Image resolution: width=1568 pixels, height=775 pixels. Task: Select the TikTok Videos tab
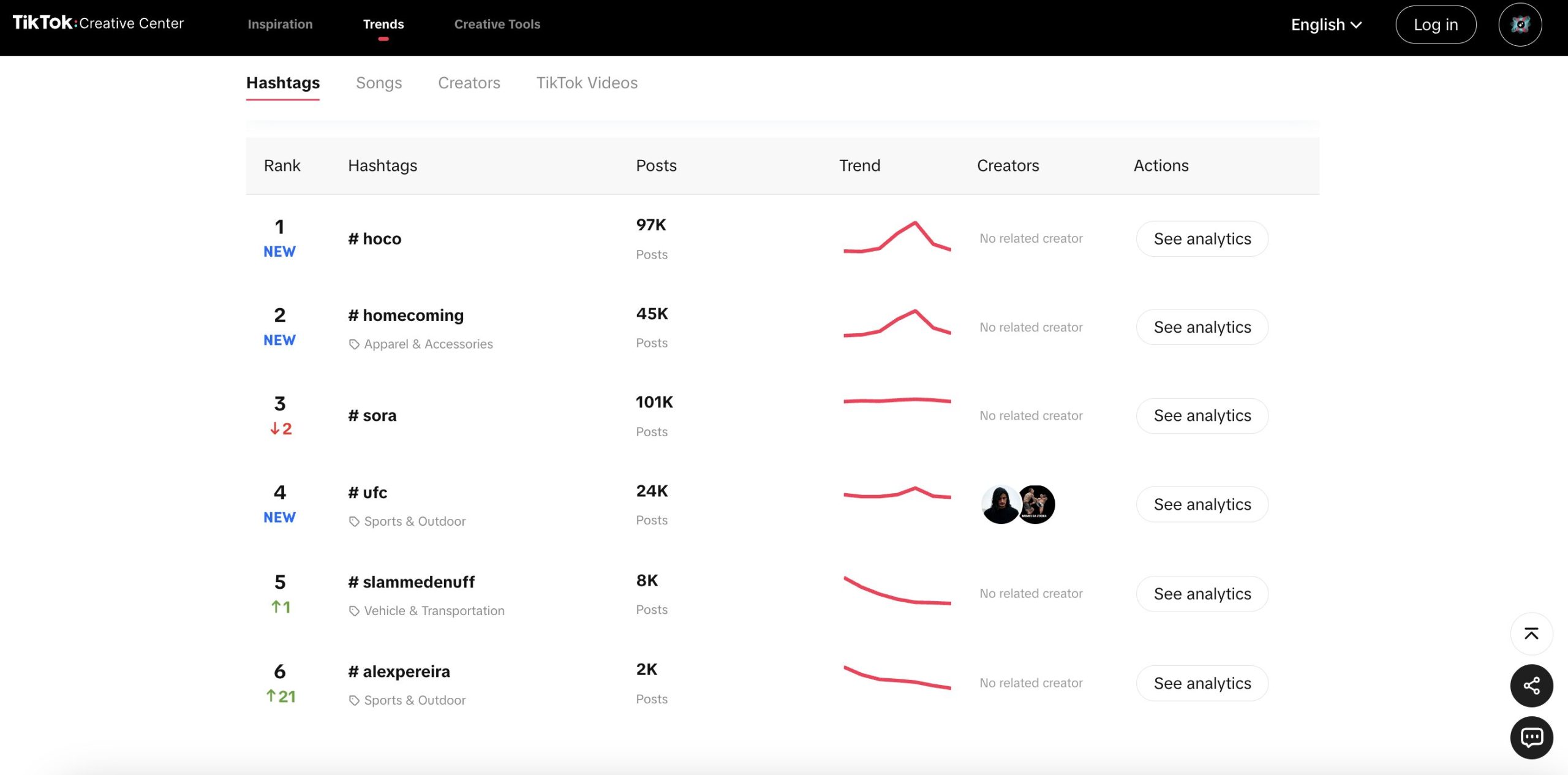tap(587, 83)
